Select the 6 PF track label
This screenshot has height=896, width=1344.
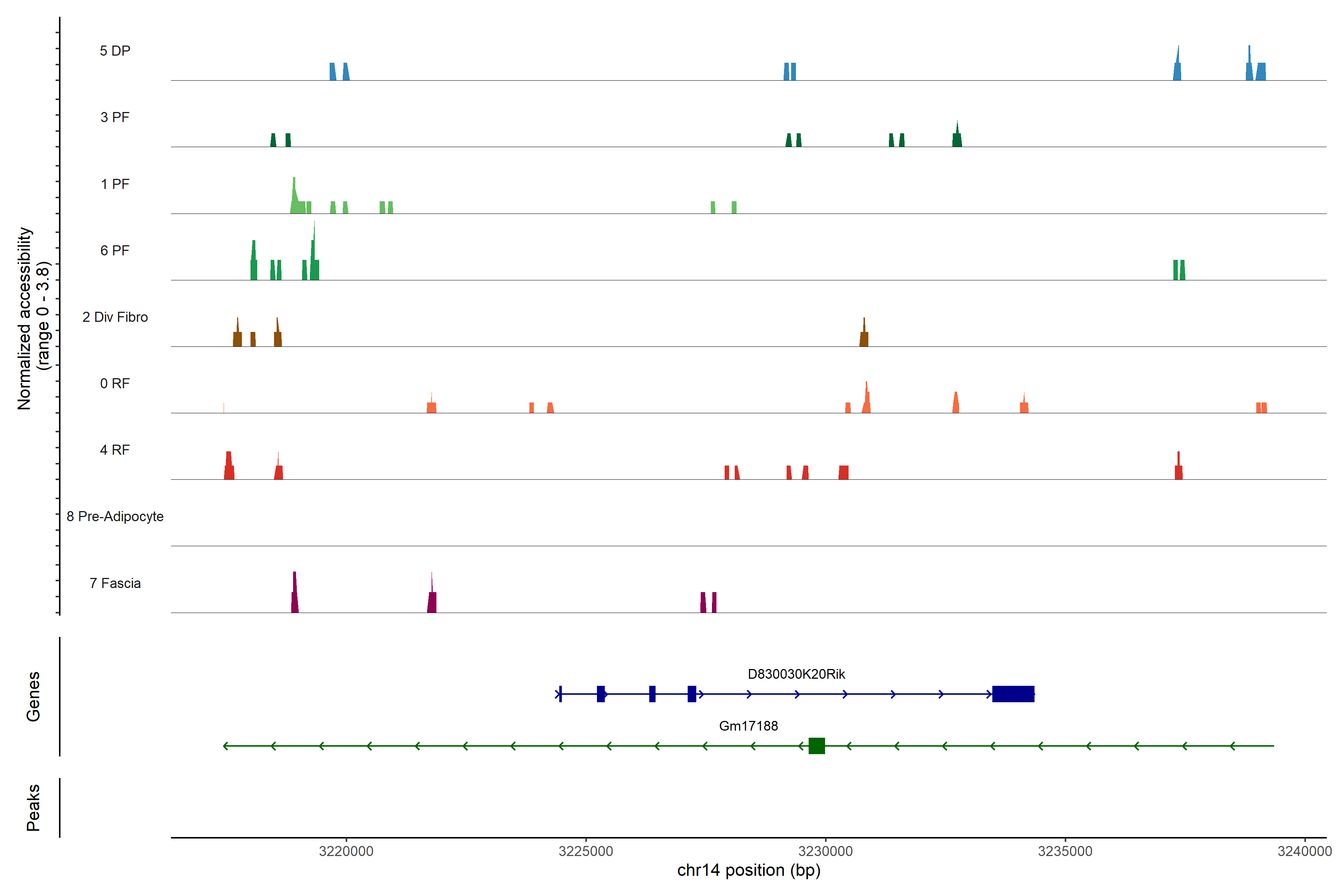coord(115,250)
